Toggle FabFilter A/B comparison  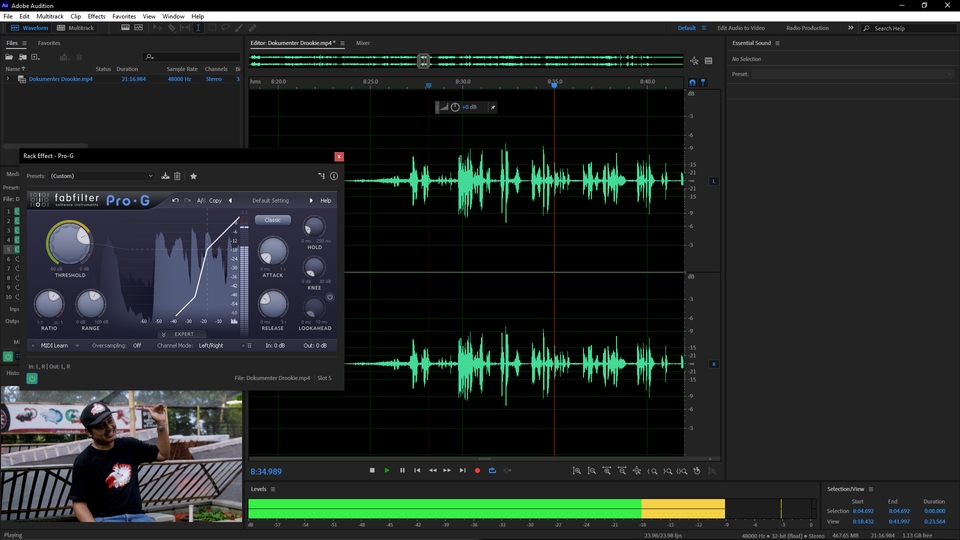point(201,200)
